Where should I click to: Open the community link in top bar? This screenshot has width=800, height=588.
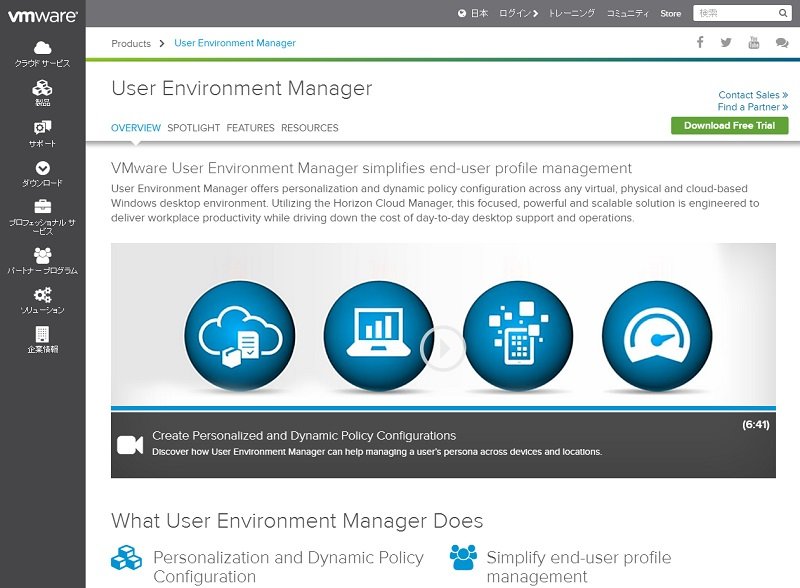[x=628, y=13]
